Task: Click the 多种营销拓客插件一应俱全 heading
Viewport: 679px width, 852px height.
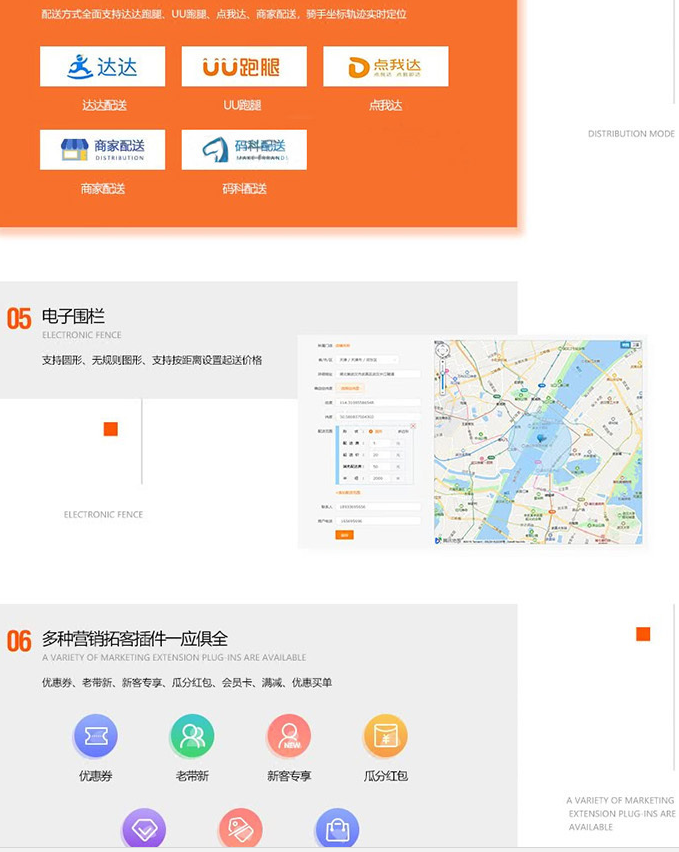Action: tap(135, 638)
